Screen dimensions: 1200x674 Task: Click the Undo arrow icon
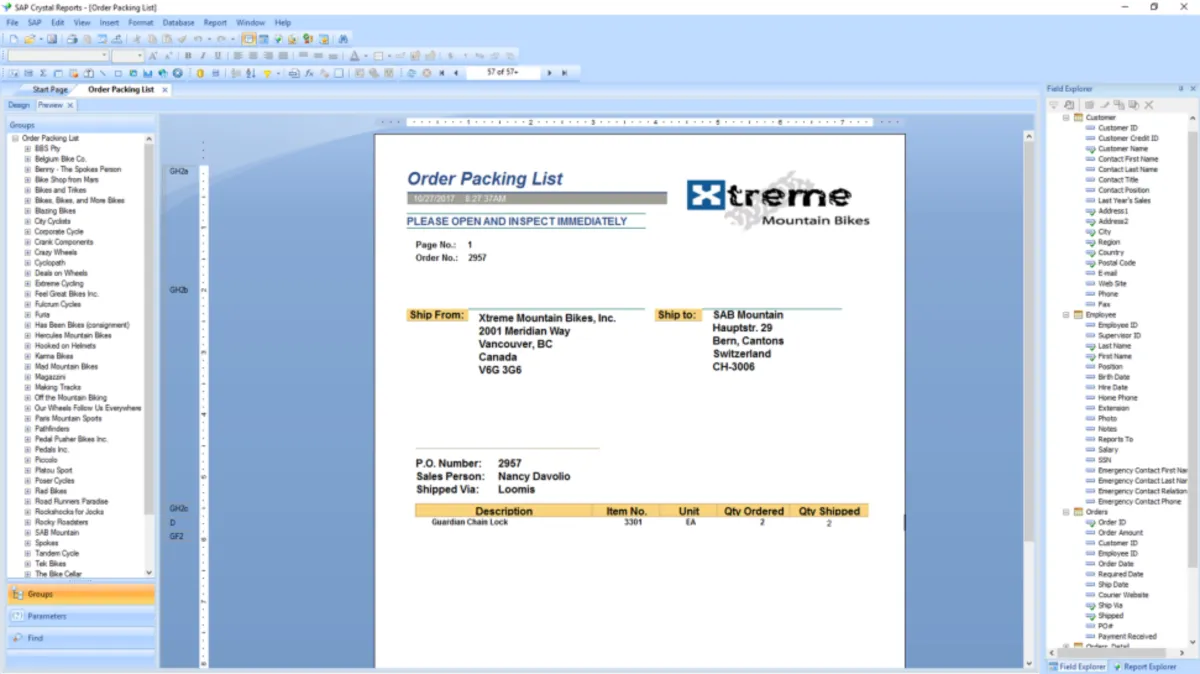pyautogui.click(x=197, y=39)
